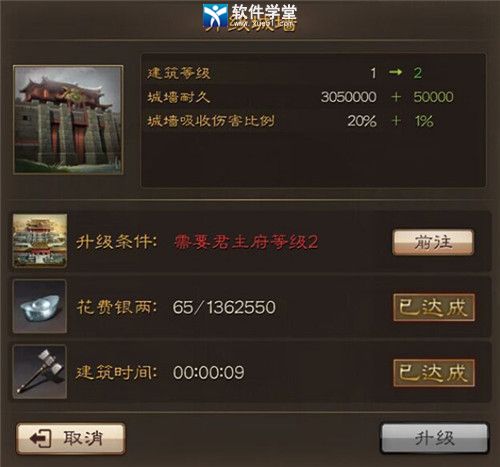Cancel with the 取消 button
The width and height of the screenshot is (500, 467).
pyautogui.click(x=71, y=438)
